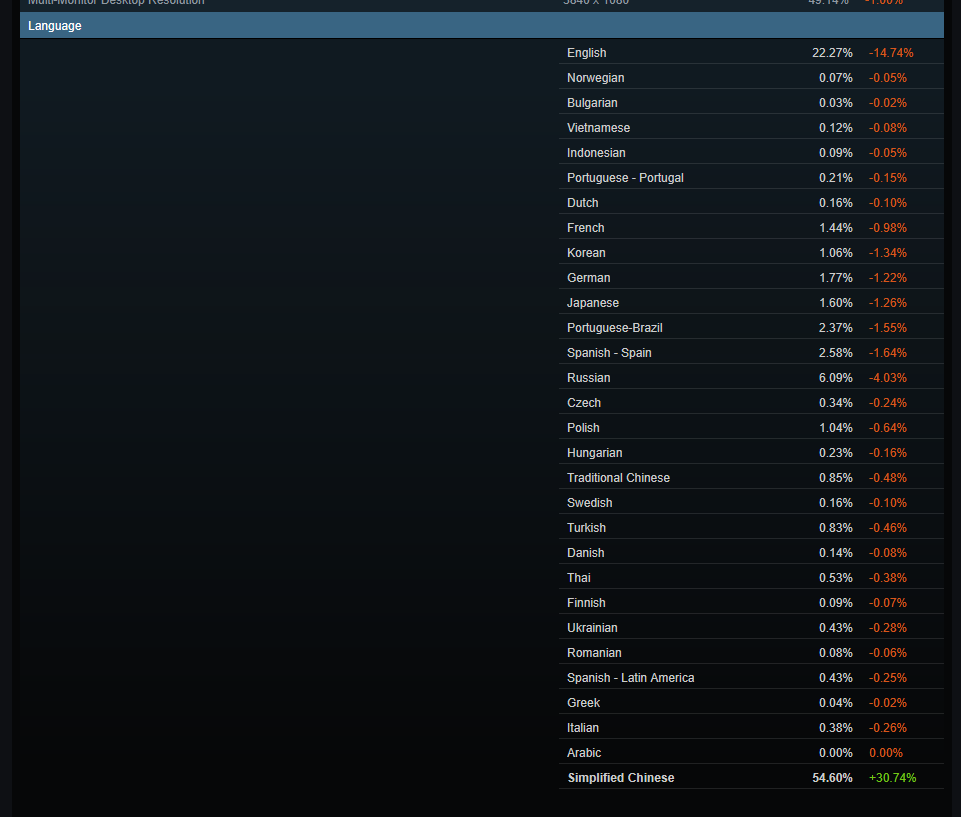Select the Hungarian row

(751, 453)
